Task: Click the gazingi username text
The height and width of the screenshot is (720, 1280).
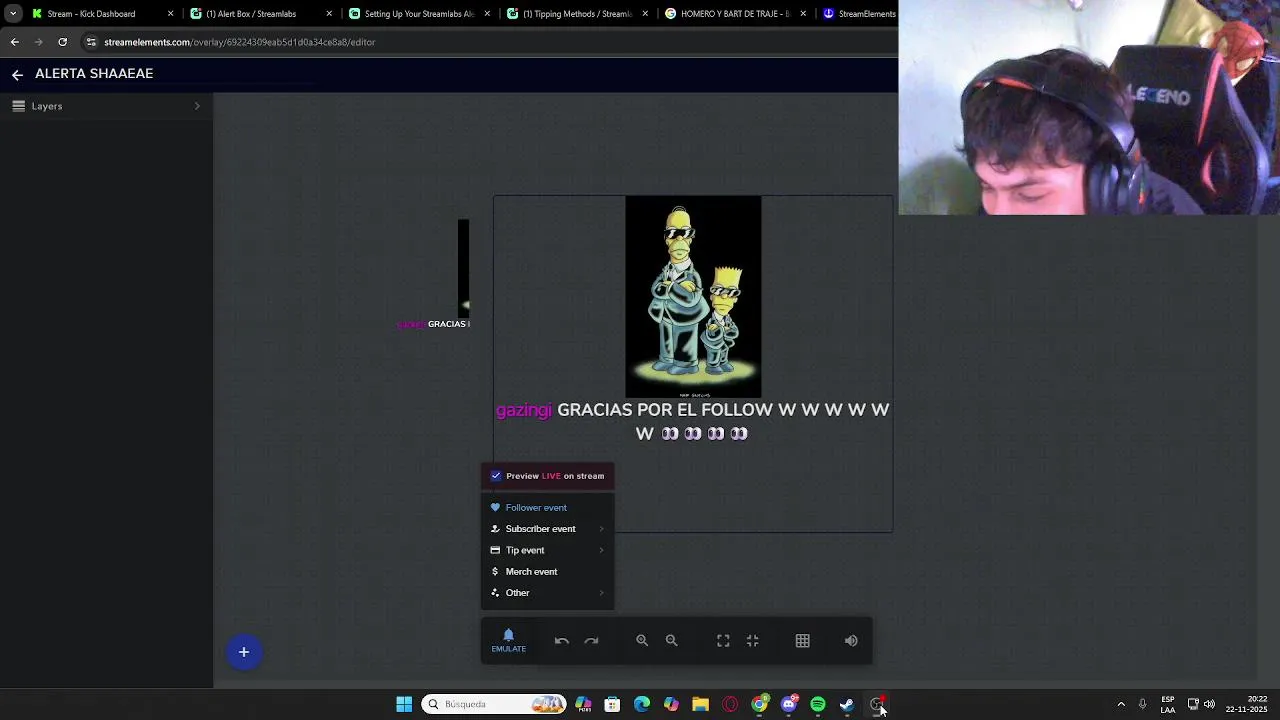Action: 524,410
